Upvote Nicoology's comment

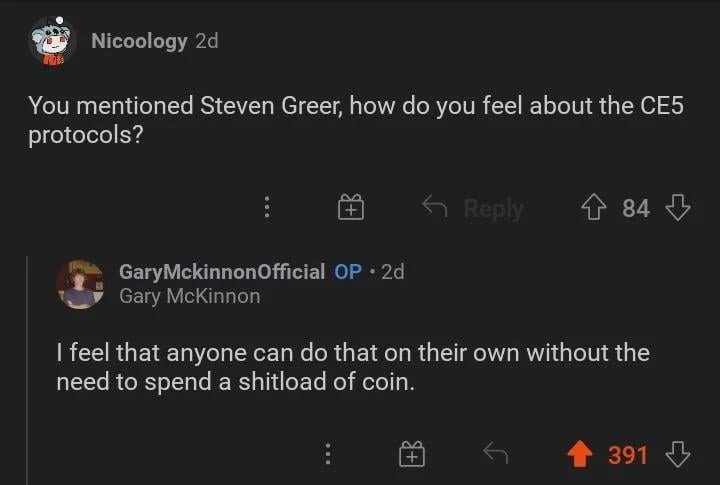(x=596, y=208)
